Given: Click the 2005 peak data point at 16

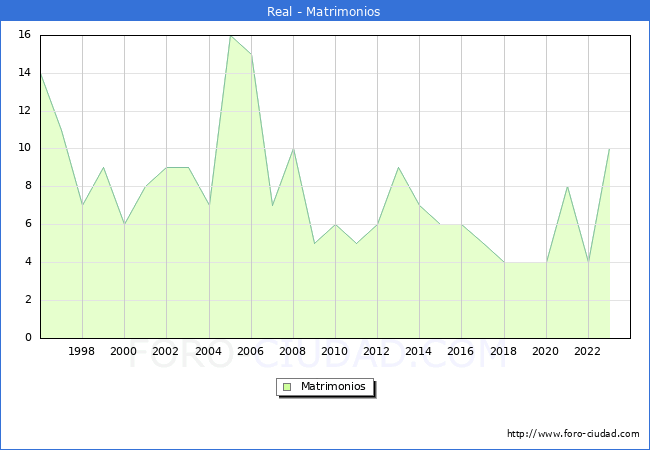Looking at the screenshot, I should (230, 36).
